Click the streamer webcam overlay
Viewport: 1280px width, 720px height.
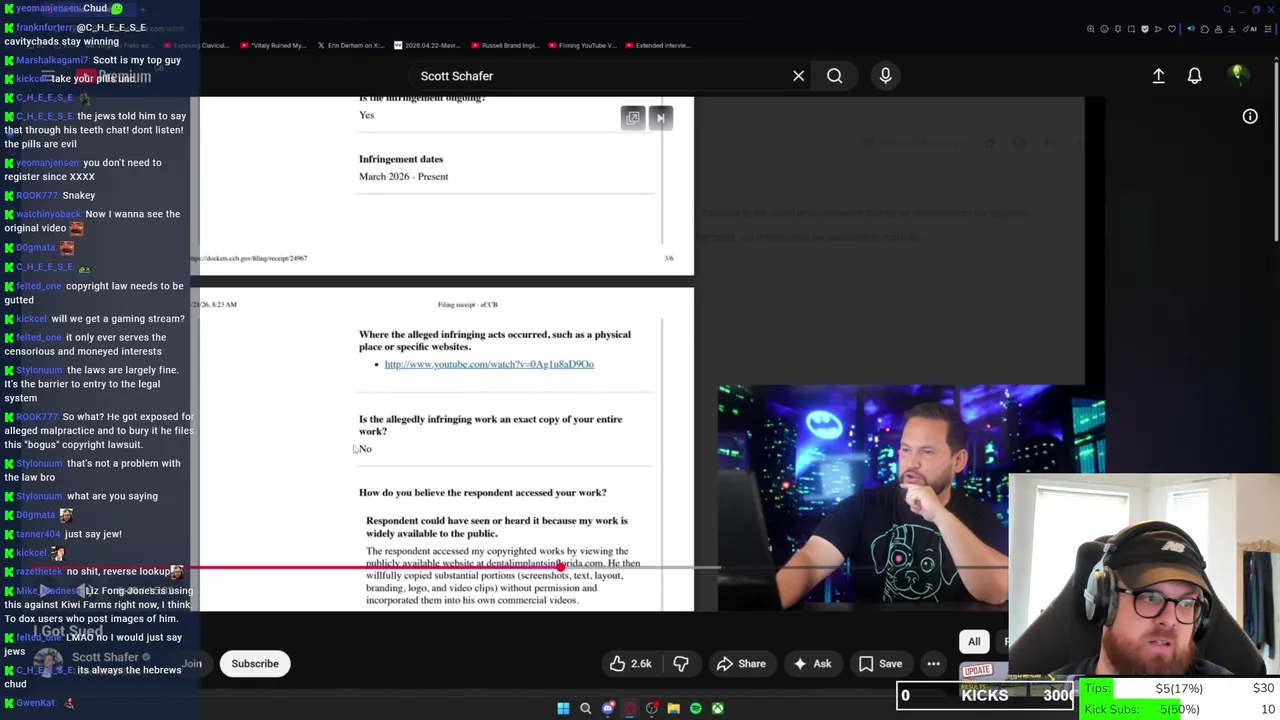coord(1144,575)
